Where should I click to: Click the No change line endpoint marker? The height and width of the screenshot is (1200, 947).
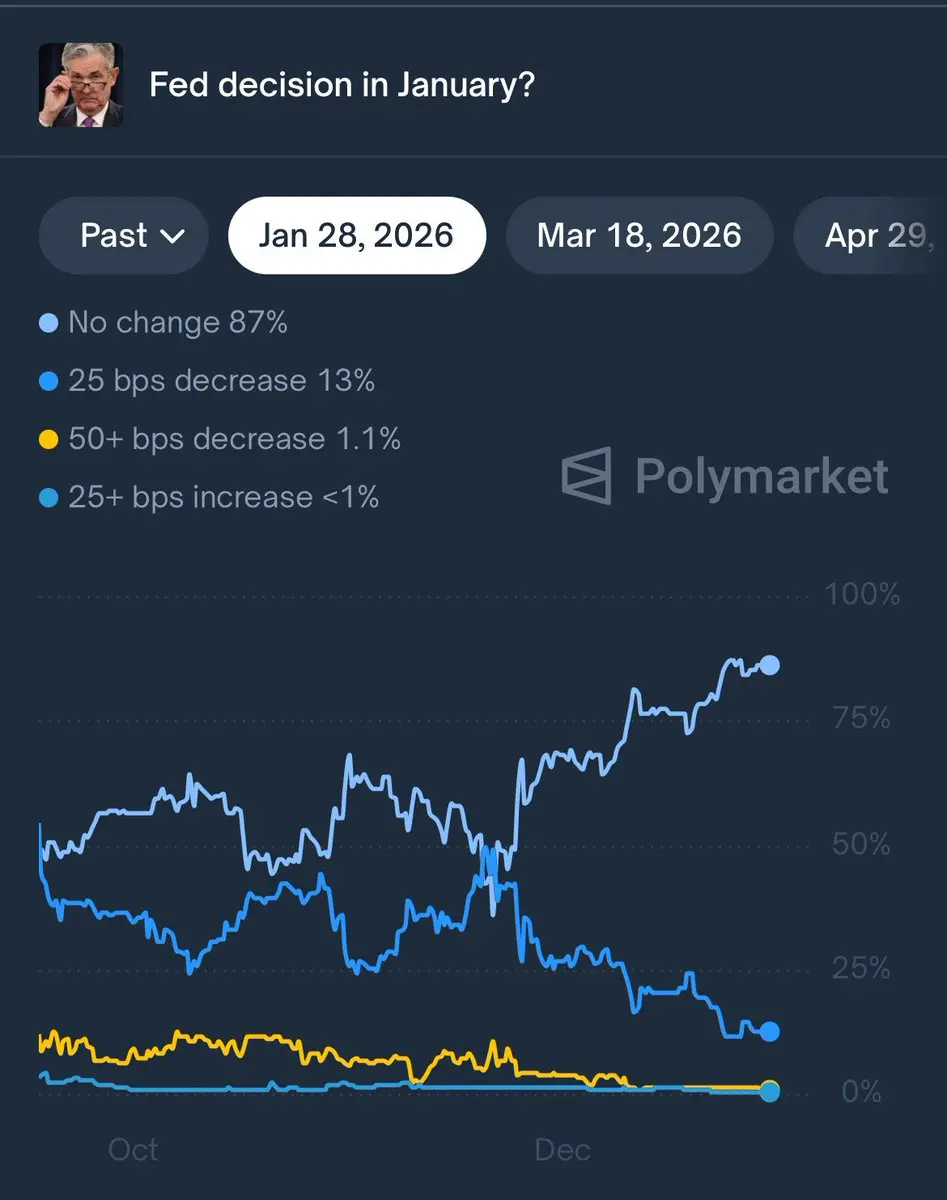coord(769,665)
